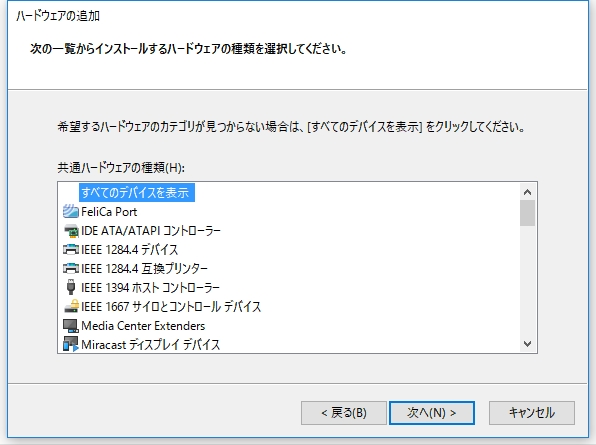Viewport: 596px width, 445px height.
Task: Select すべてのデバイスを表示 list entry
Action: (137, 193)
